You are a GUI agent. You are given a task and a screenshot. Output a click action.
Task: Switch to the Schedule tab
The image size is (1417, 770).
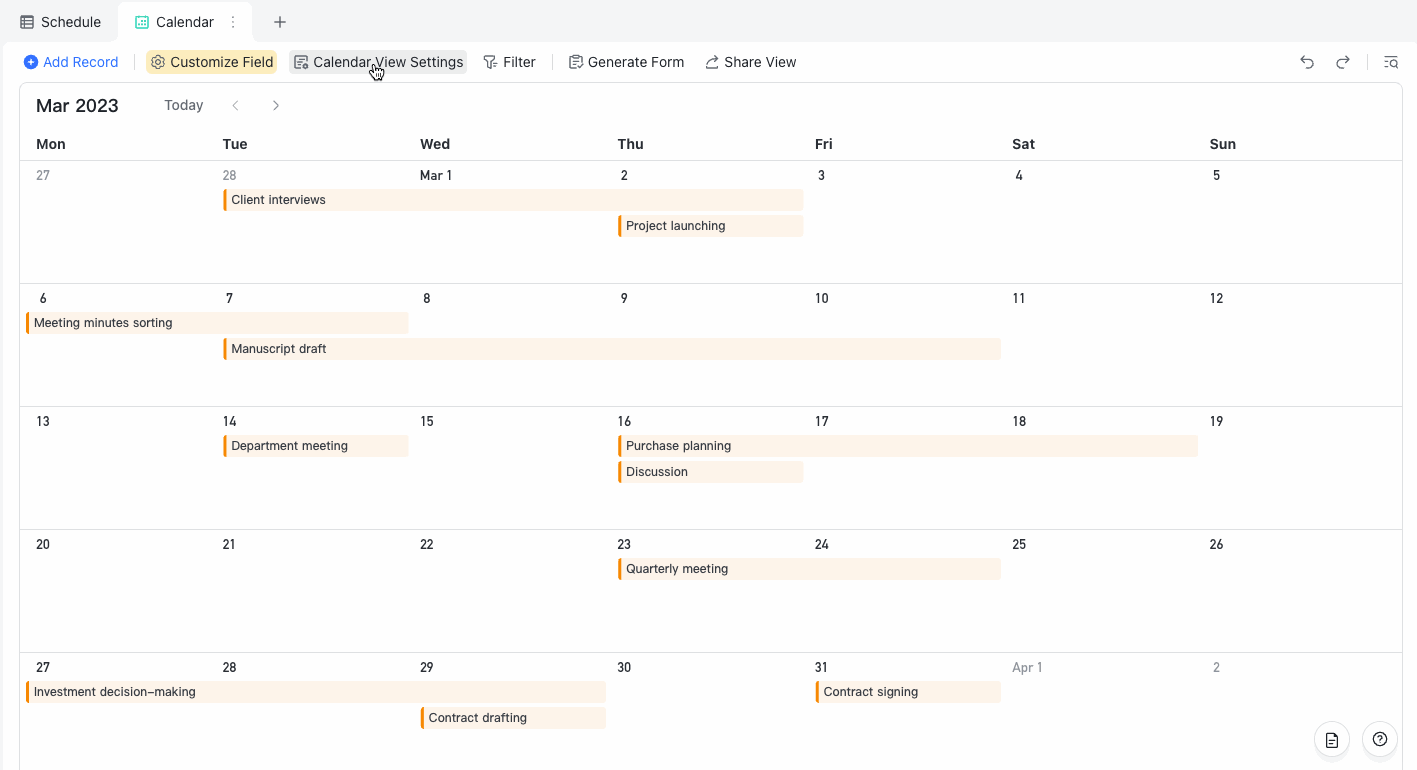coord(61,21)
